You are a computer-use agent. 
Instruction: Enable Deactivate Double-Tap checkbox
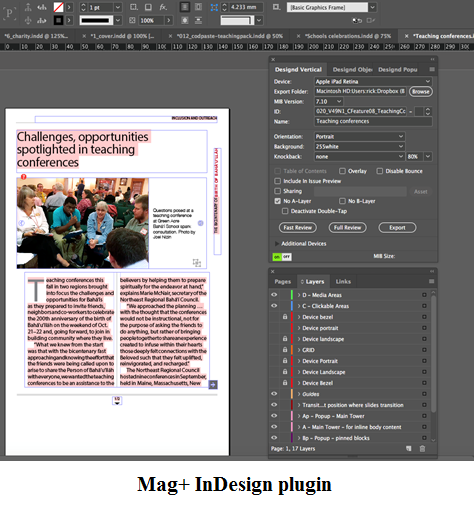(x=285, y=211)
